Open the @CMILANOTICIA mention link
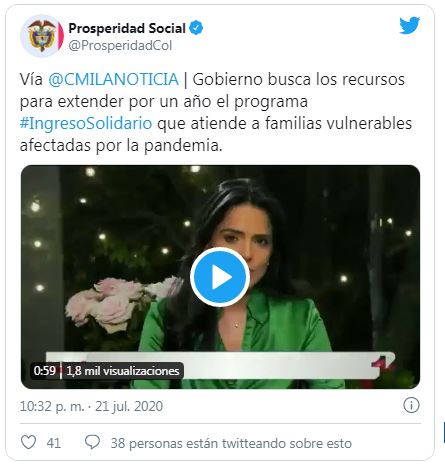 click(113, 79)
